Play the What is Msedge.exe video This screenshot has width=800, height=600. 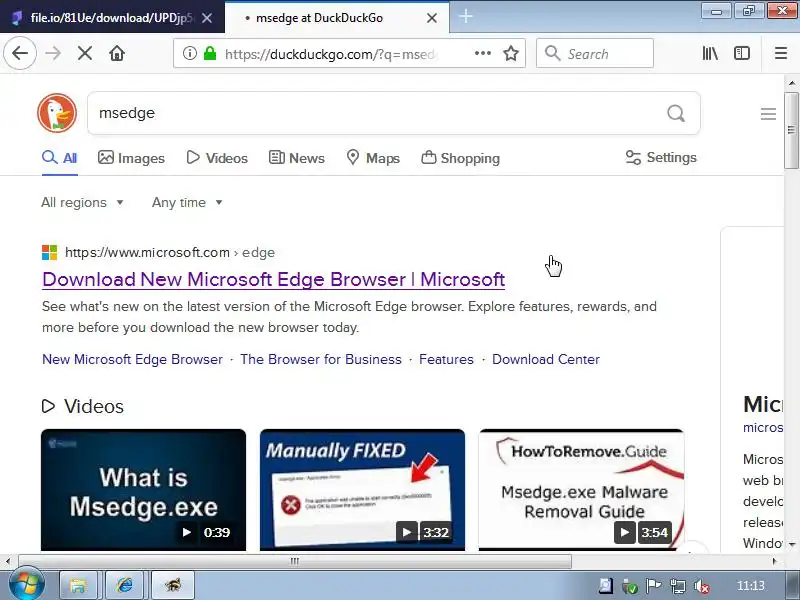tap(143, 490)
